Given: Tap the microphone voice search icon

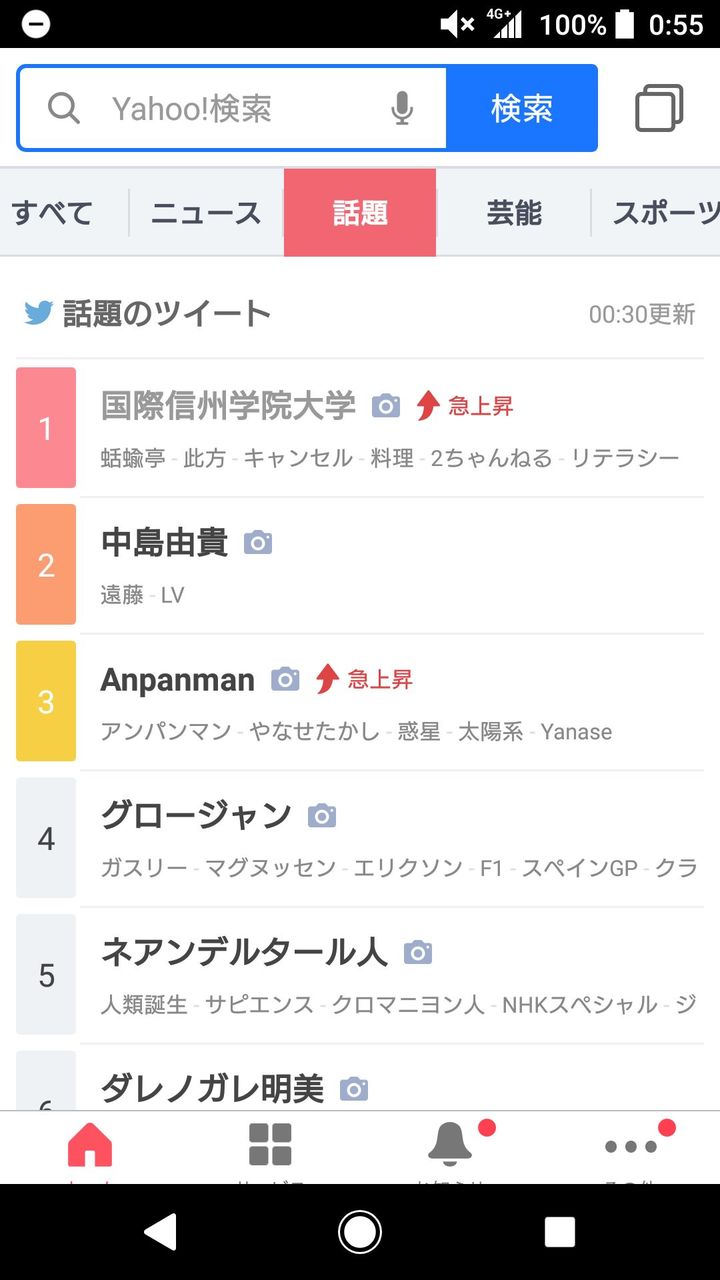Looking at the screenshot, I should (402, 108).
